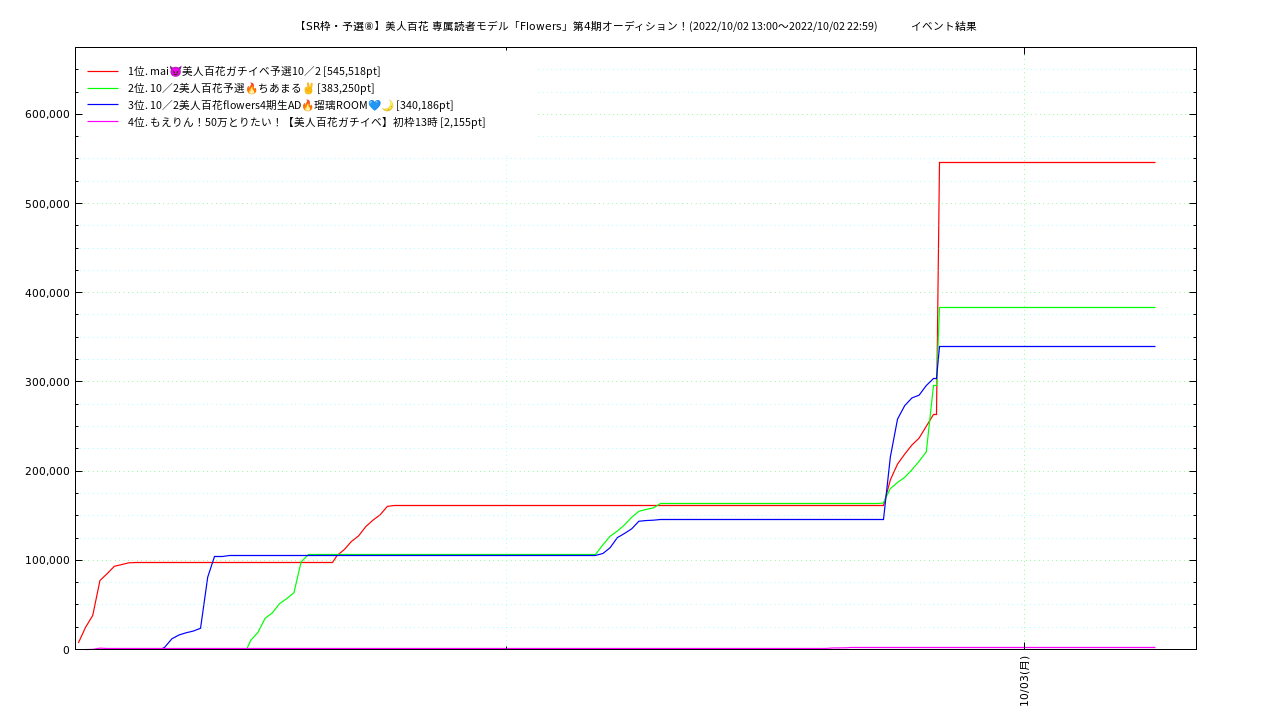This screenshot has width=1280, height=720.
Task: Click the 100,000 y-axis label
Action: click(x=46, y=560)
